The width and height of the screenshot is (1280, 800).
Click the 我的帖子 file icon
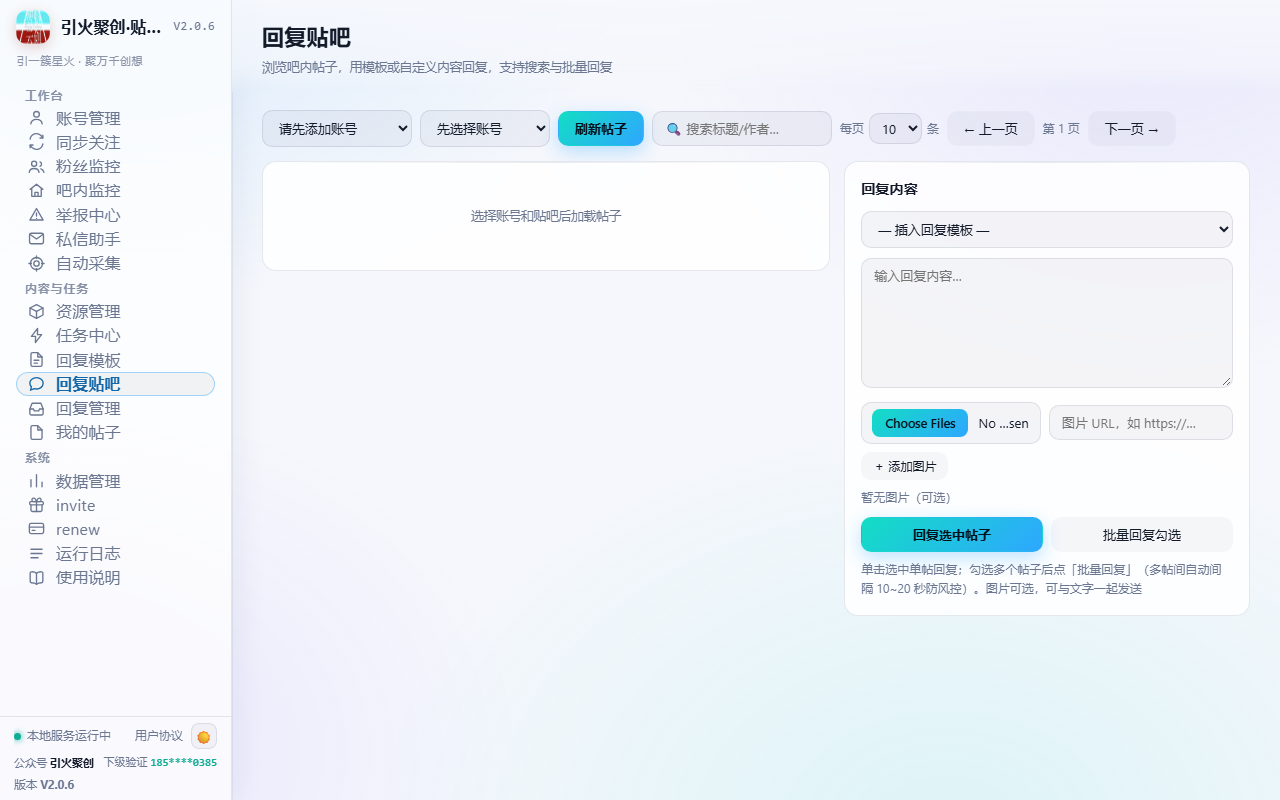[37, 433]
